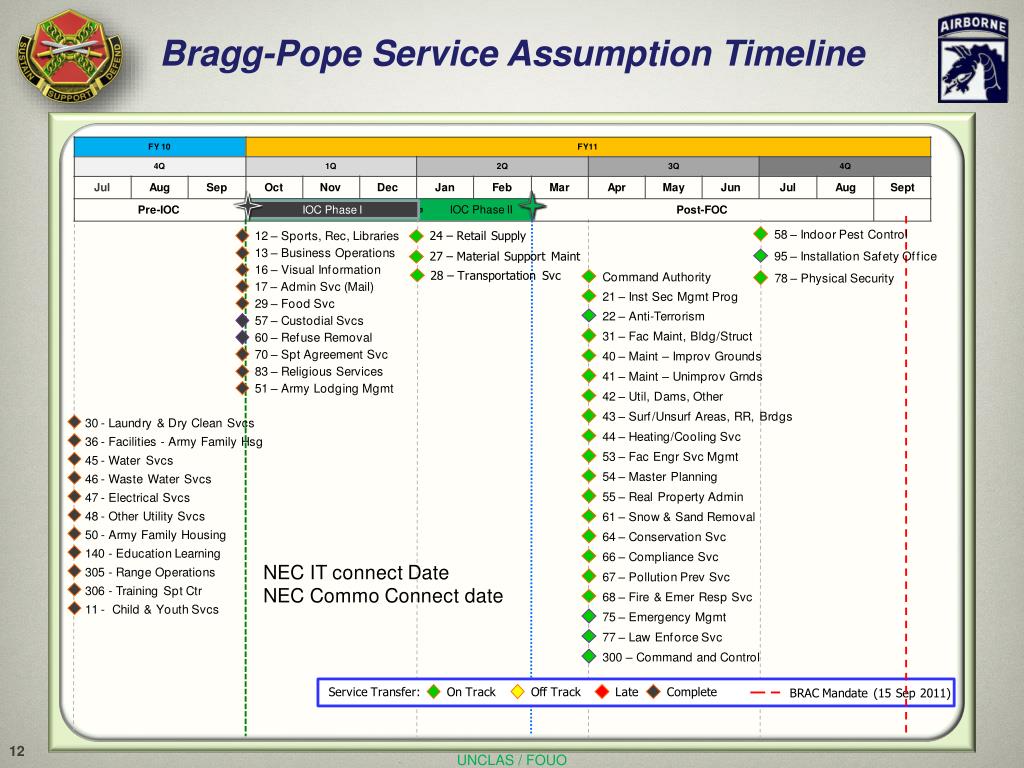Click the diamond beside 13 – Business Operations

tap(242, 253)
